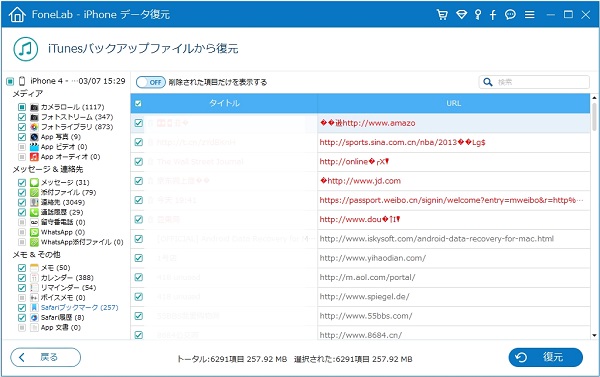The width and height of the screenshot is (600, 377).
Task: Open the key registration icon
Action: pyautogui.click(x=478, y=15)
